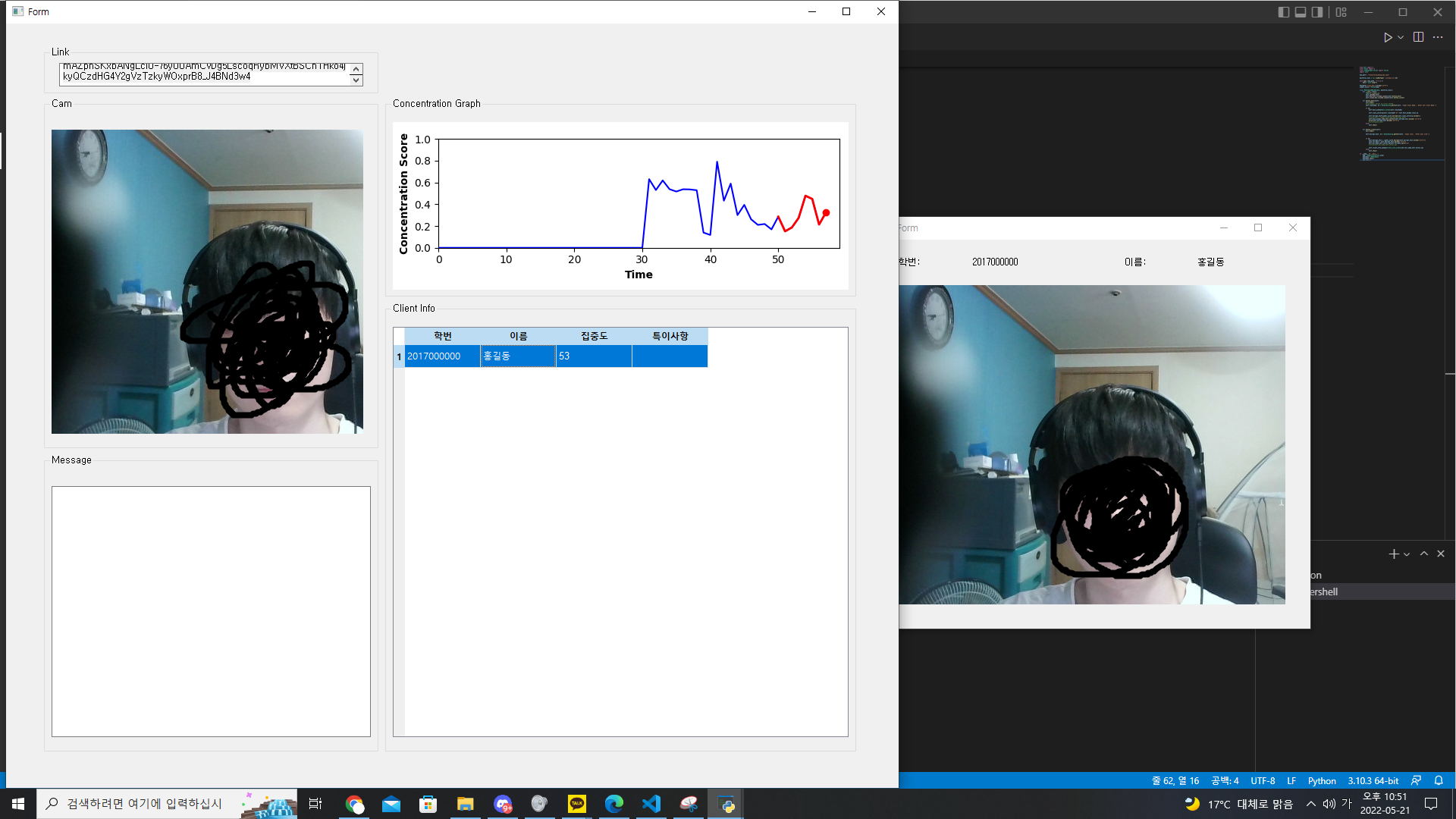Open the run options dropdown arrow

coord(1401,37)
